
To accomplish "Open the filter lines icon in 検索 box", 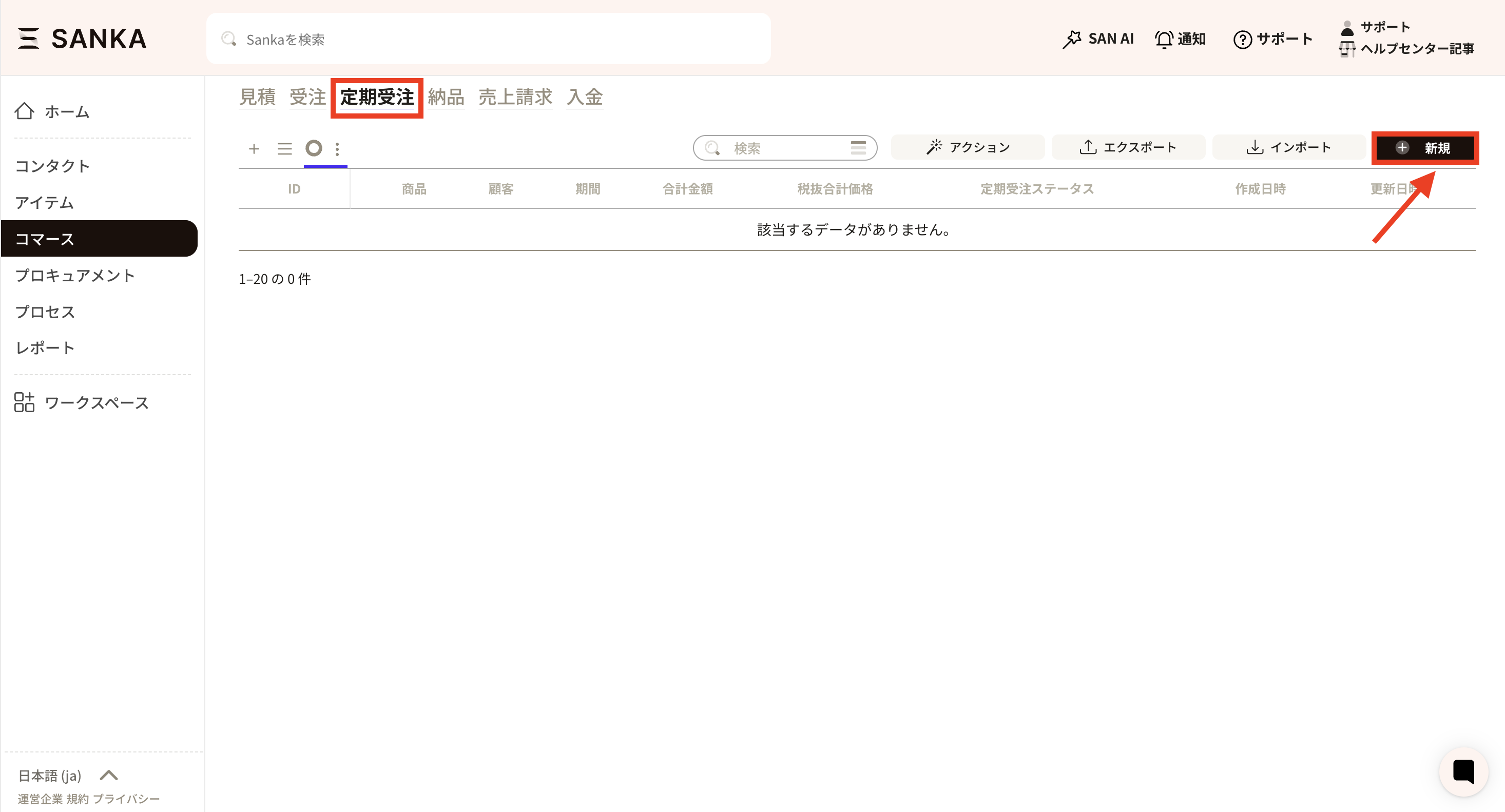I will click(x=858, y=148).
